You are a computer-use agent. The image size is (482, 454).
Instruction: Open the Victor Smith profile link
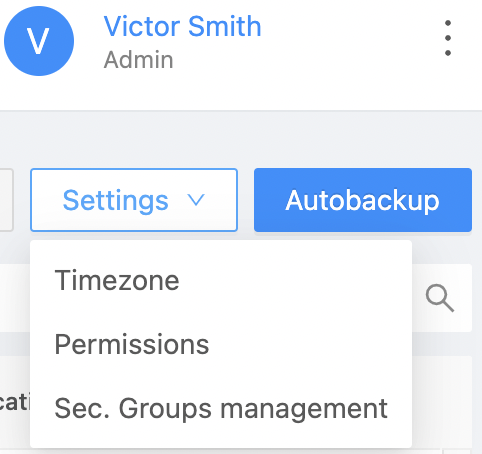pyautogui.click(x=182, y=26)
